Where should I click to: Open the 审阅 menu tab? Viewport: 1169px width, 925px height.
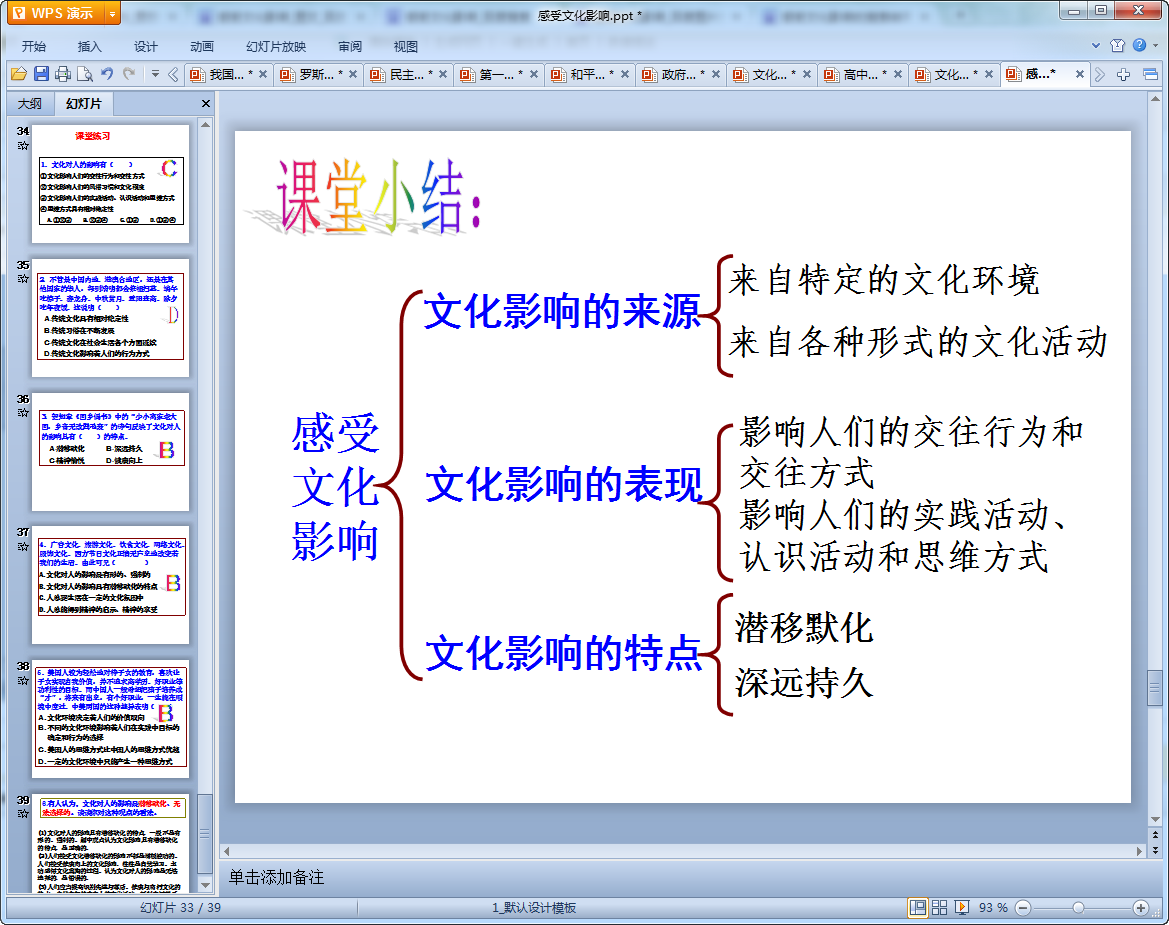(350, 46)
